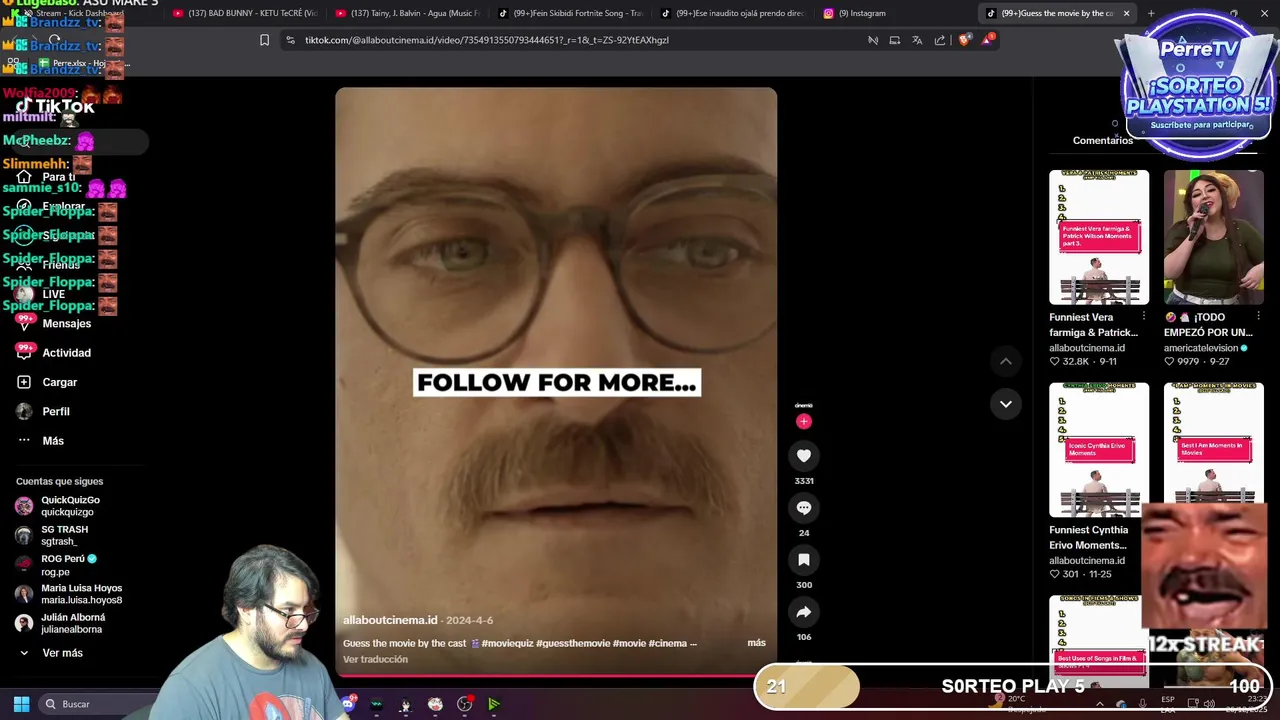Open Maria Luisa Hoyos followed account
1280x720 pixels.
[81, 594]
